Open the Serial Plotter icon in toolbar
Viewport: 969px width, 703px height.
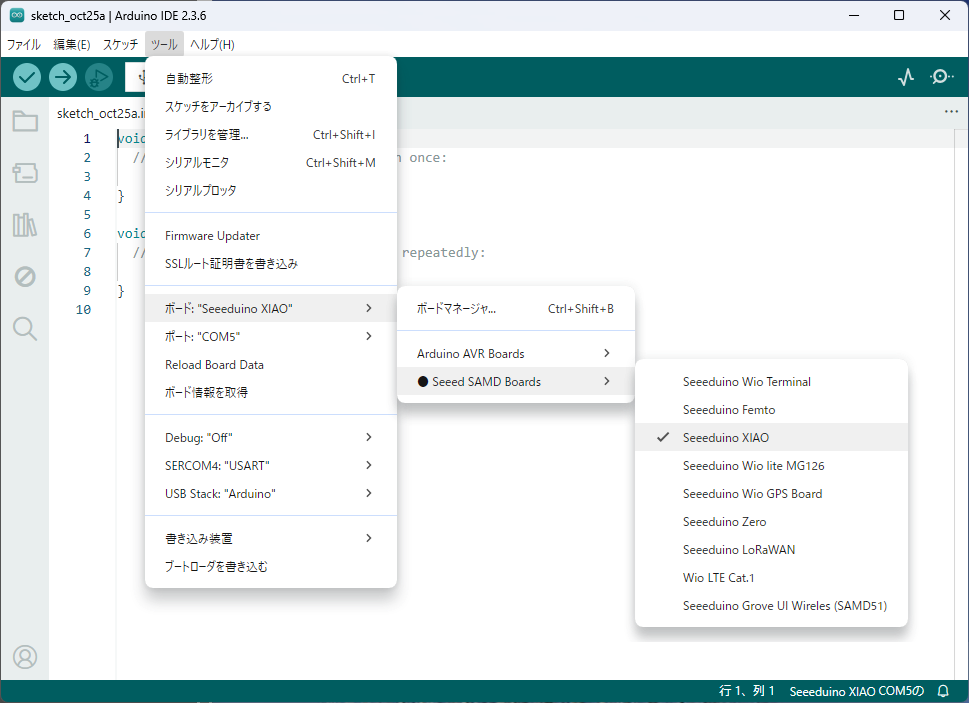pyautogui.click(x=906, y=77)
